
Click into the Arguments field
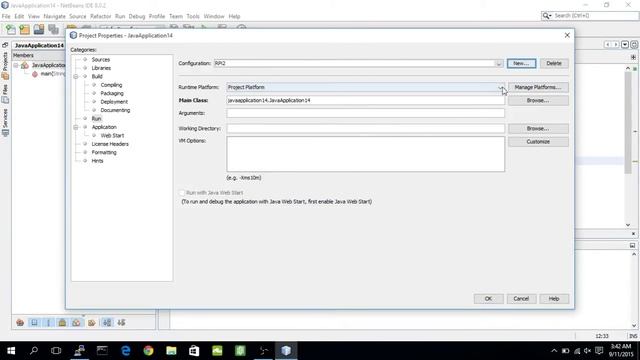tap(366, 113)
